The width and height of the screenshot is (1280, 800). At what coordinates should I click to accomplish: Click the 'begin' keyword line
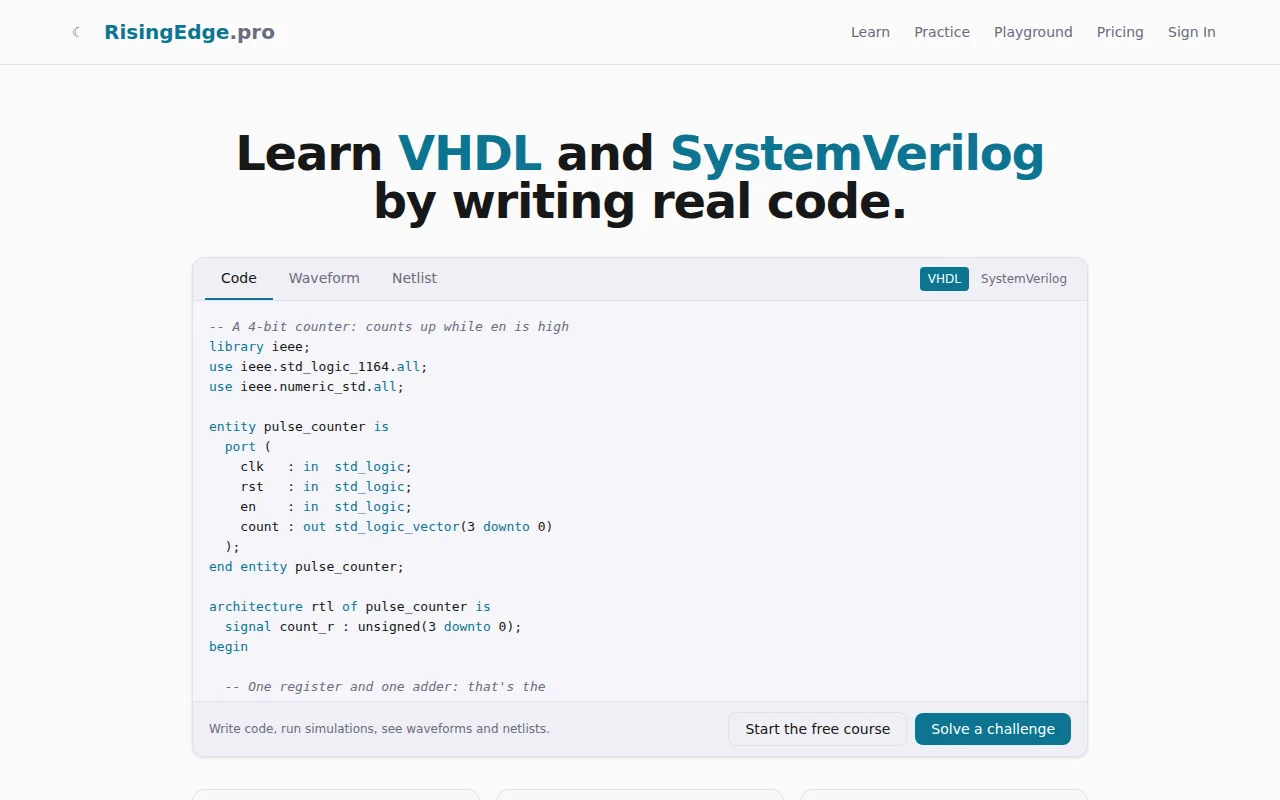click(228, 647)
